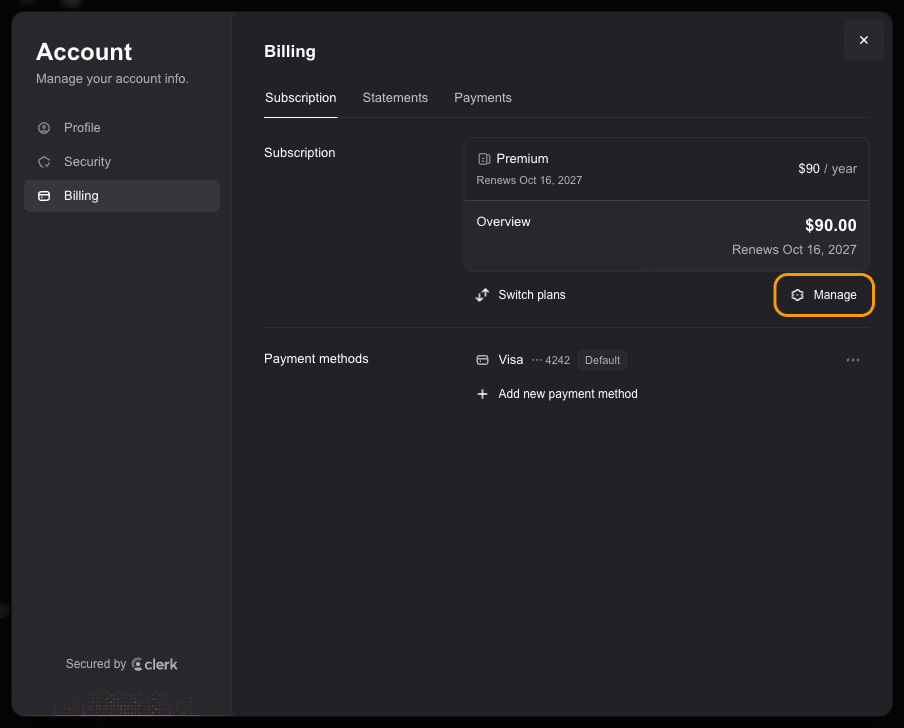904x728 pixels.
Task: Click the Billing card icon in sidebar
Action: (44, 195)
